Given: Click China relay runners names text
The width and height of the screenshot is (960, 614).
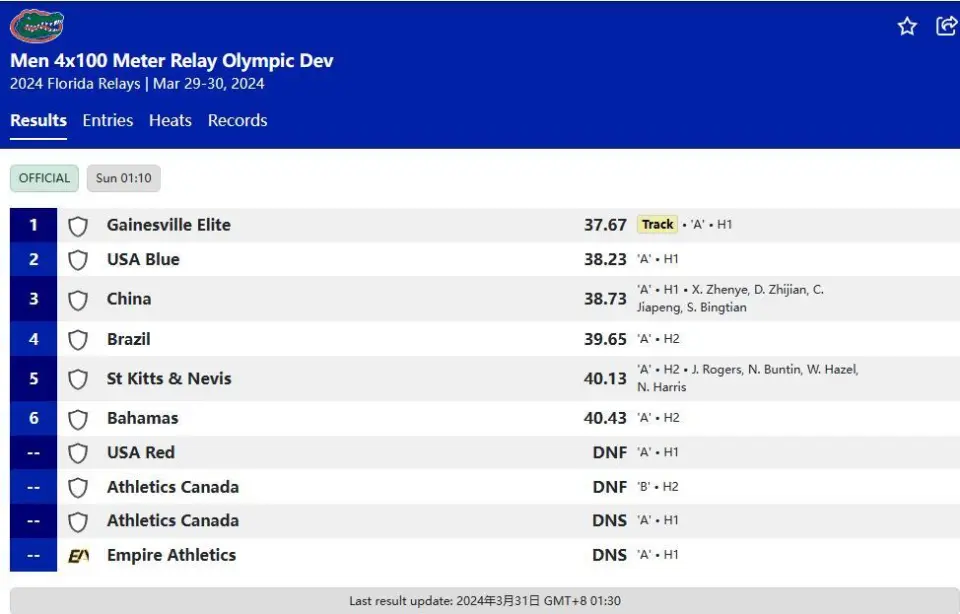Looking at the screenshot, I should 730,298.
